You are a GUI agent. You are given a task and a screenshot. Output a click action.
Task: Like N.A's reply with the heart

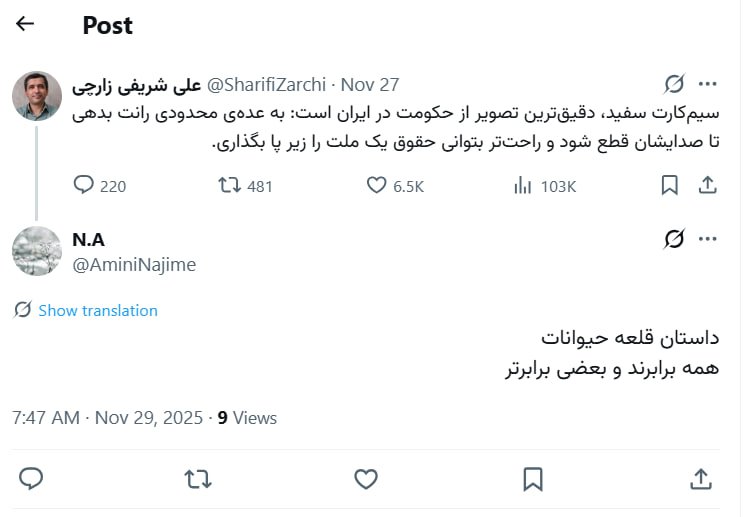366,478
